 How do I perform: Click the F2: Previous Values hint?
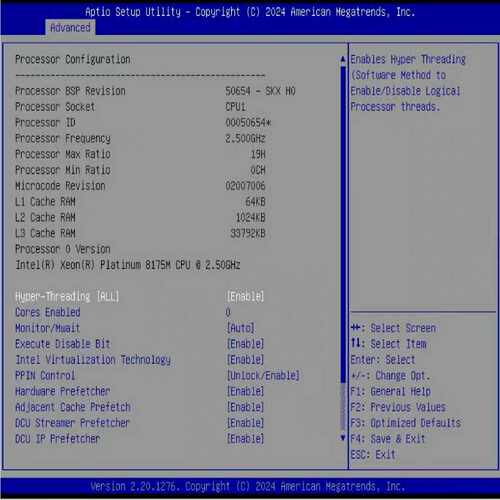pos(398,407)
